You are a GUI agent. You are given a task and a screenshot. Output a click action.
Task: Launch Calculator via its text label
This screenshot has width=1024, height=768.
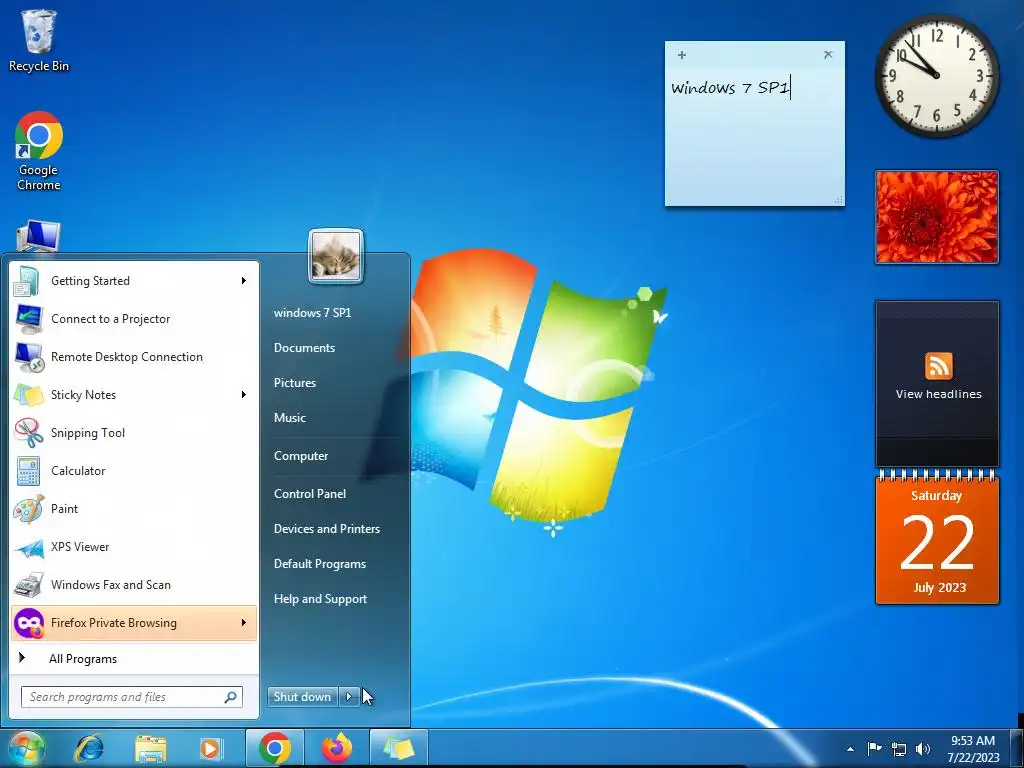78,471
